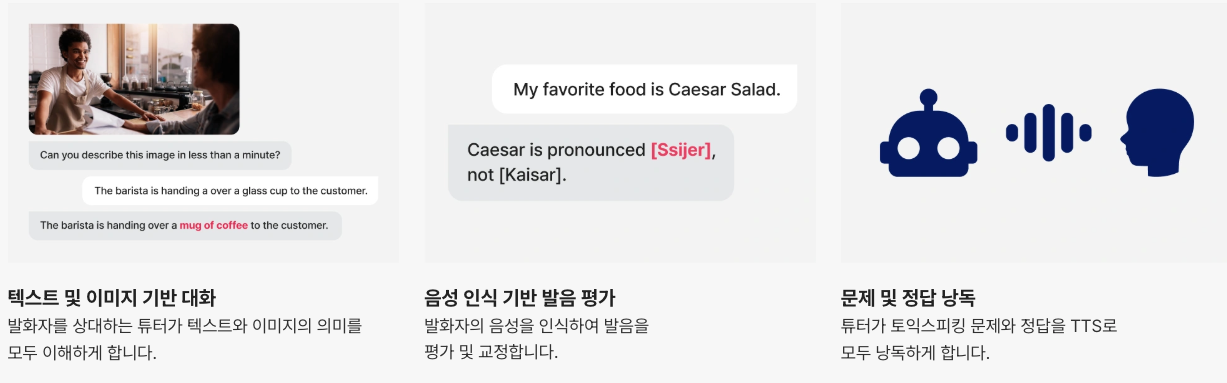This screenshot has width=1227, height=383.
Task: Open the barista cafe photo
Action: [x=134, y=79]
